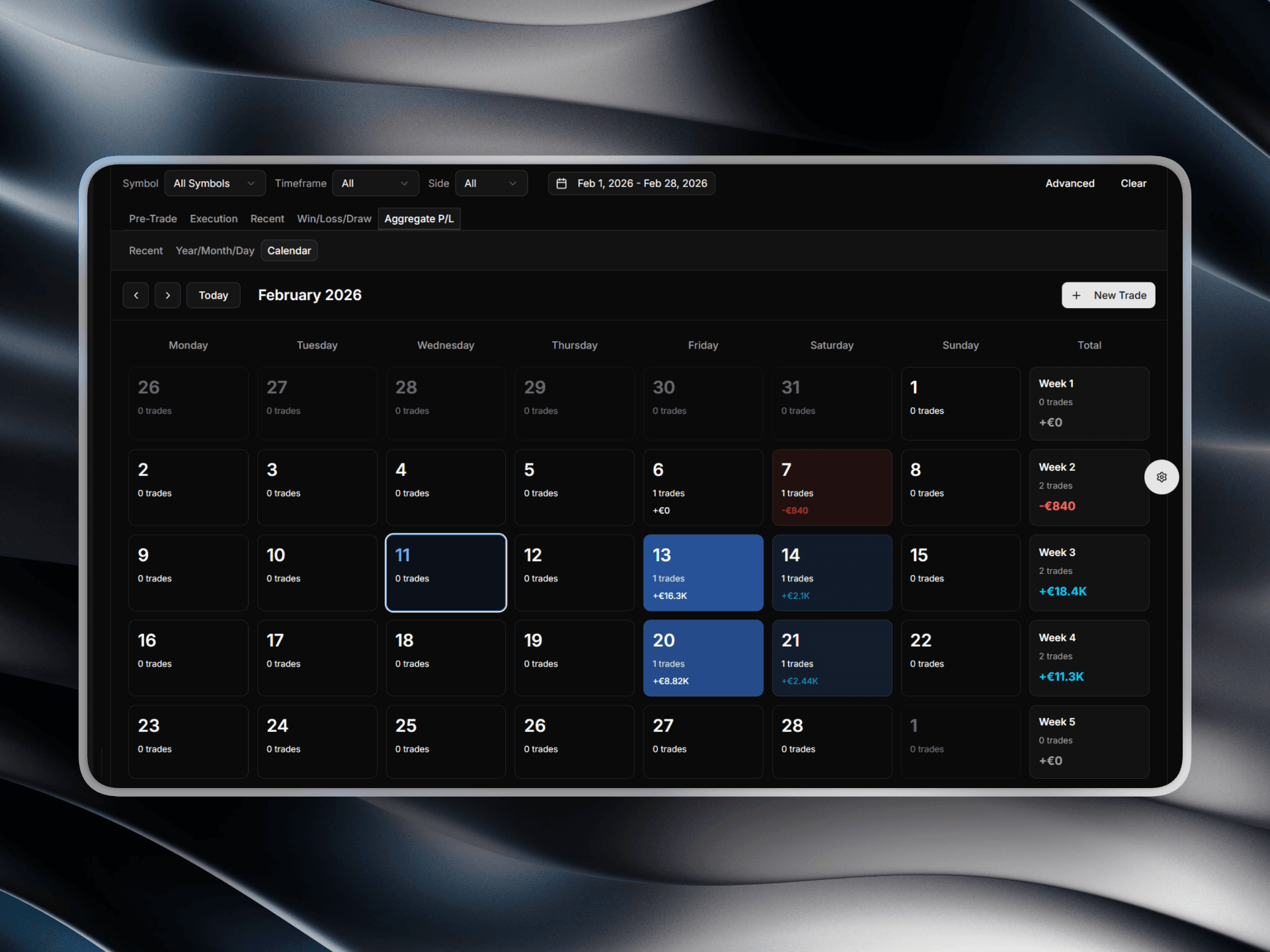Click the Today button

[x=213, y=295]
